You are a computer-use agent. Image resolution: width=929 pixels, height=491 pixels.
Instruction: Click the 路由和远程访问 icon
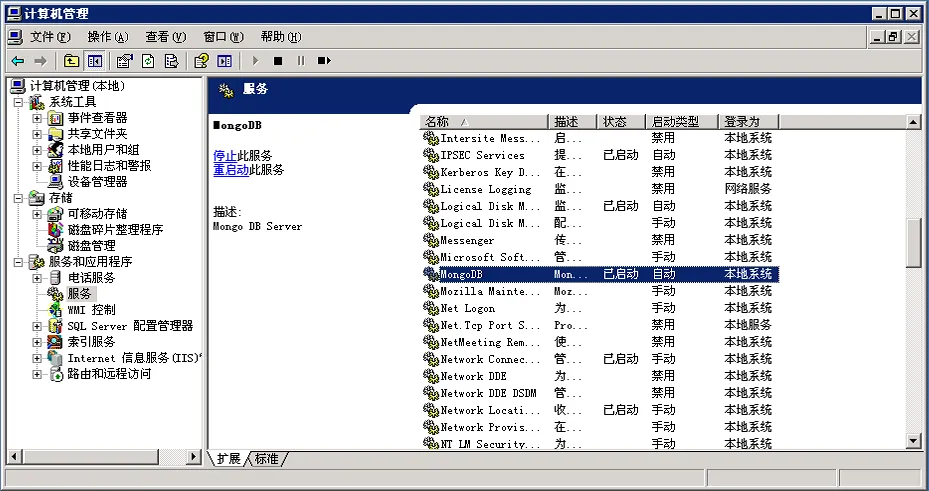click(55, 374)
